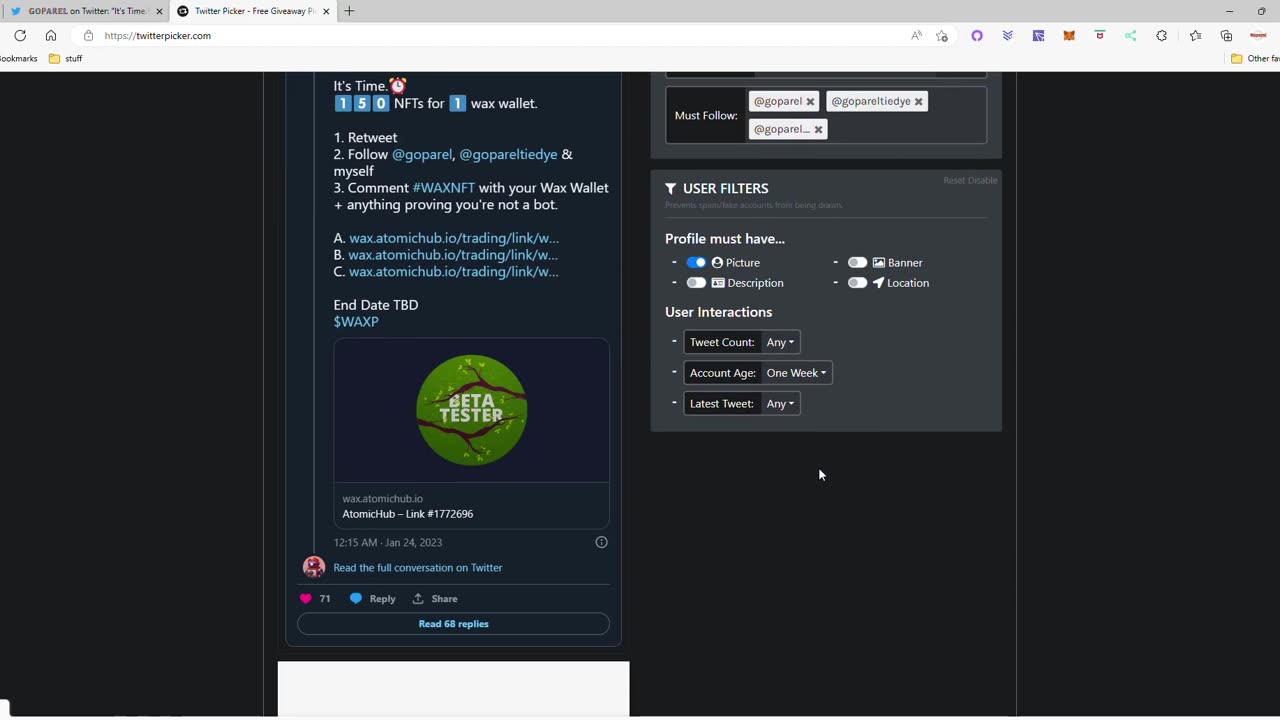
Task: Add page to favorites star icon
Action: [x=942, y=36]
